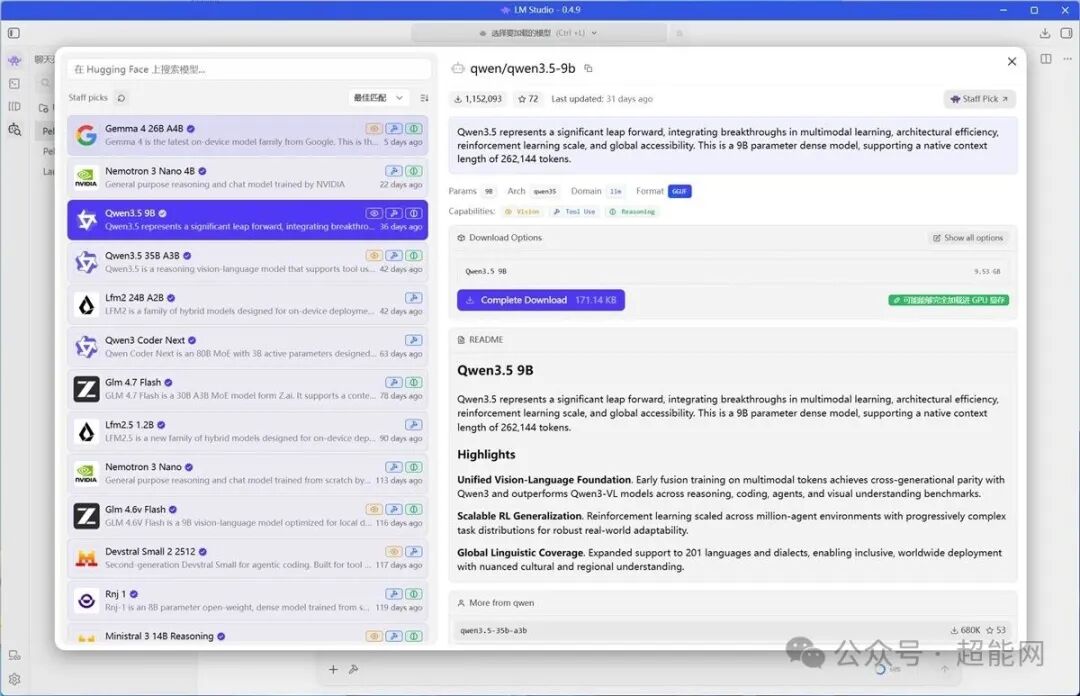Viewport: 1080px width, 696px height.
Task: Click tool use badge on Nemotron 3 Nano 4B
Action: click(x=394, y=171)
